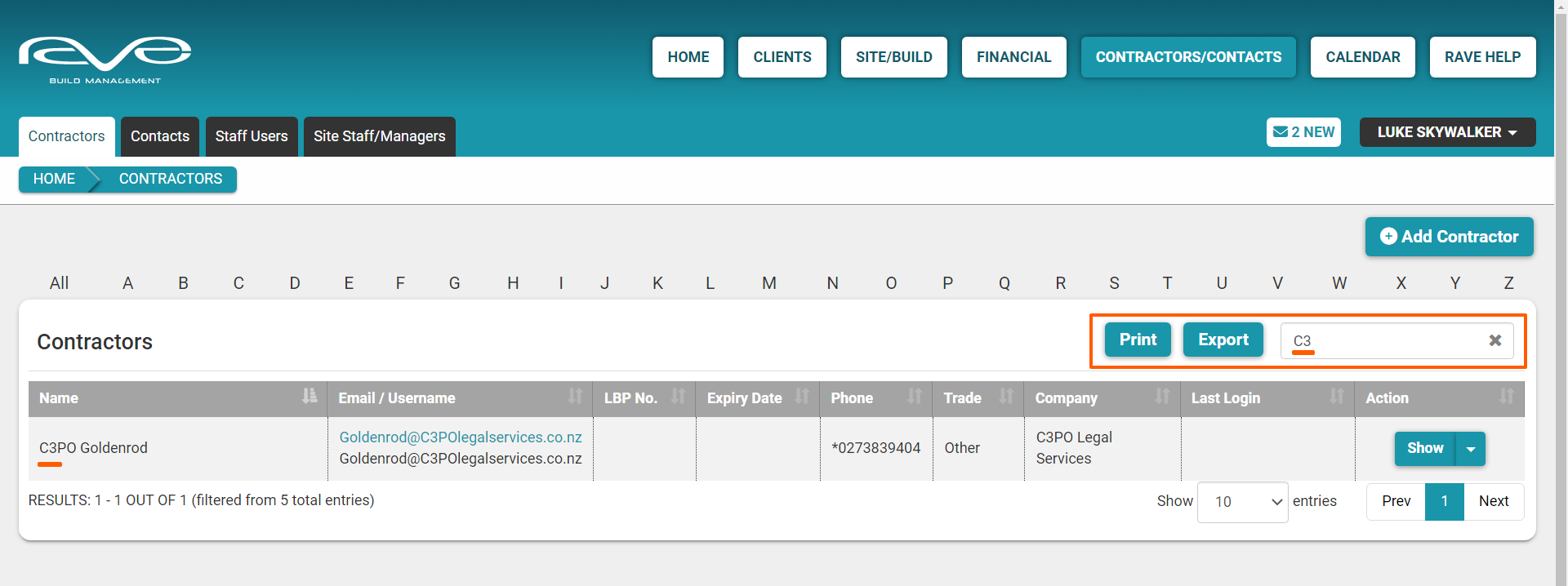
Task: Sort by Phone column icon
Action: point(915,397)
